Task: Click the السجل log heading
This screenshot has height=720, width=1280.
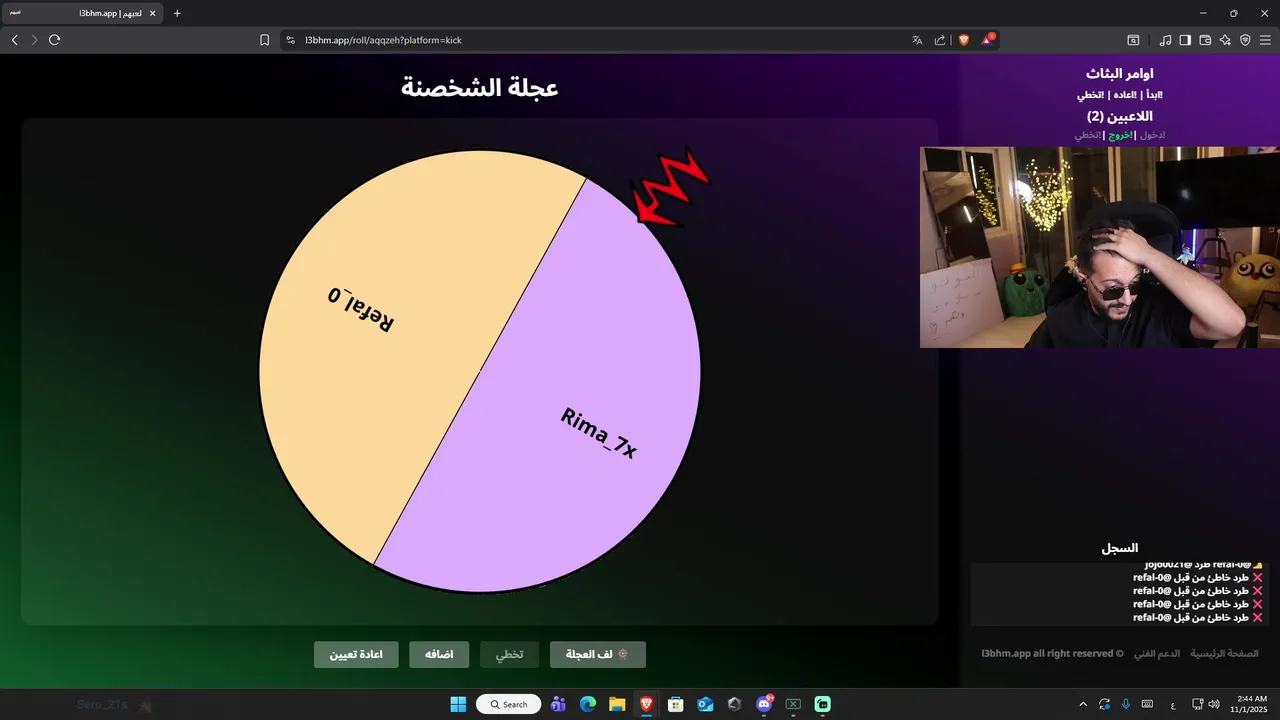Action: click(1120, 548)
